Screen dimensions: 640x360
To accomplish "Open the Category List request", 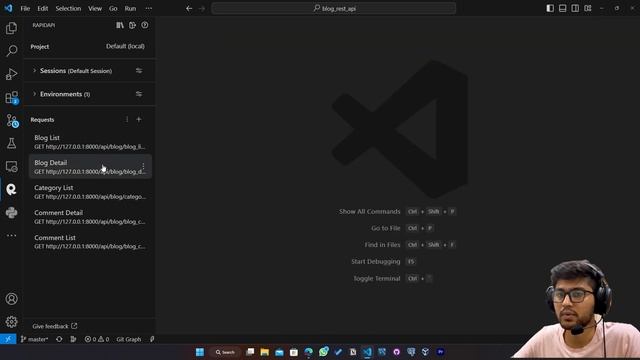I will click(90, 192).
